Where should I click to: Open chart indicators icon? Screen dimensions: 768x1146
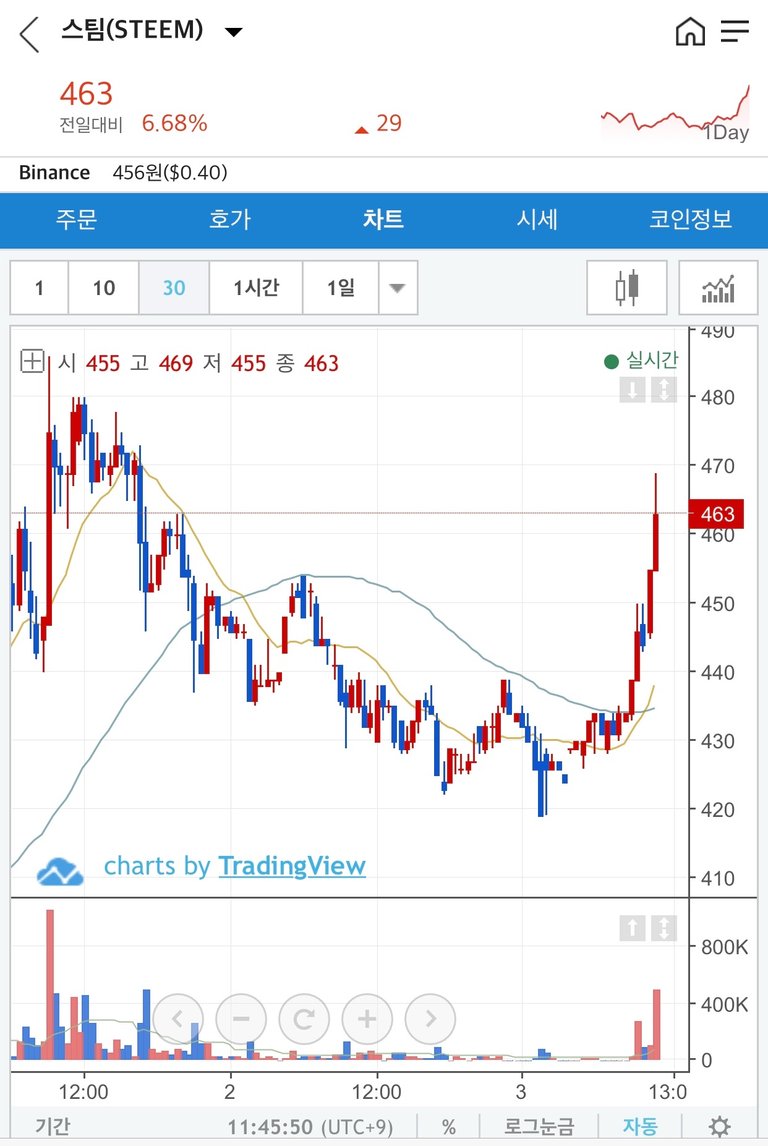click(x=718, y=288)
